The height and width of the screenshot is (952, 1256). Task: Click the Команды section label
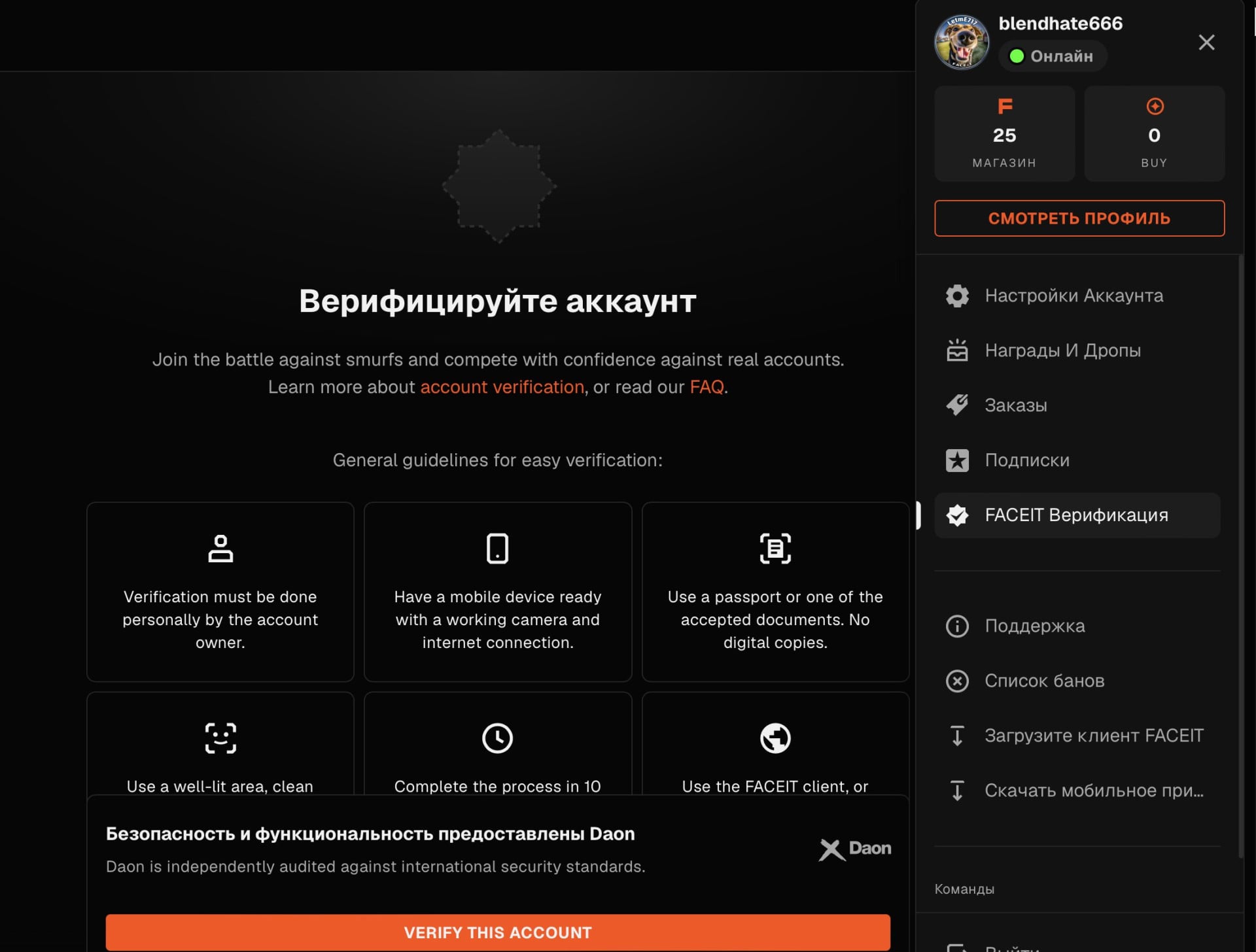tap(964, 889)
